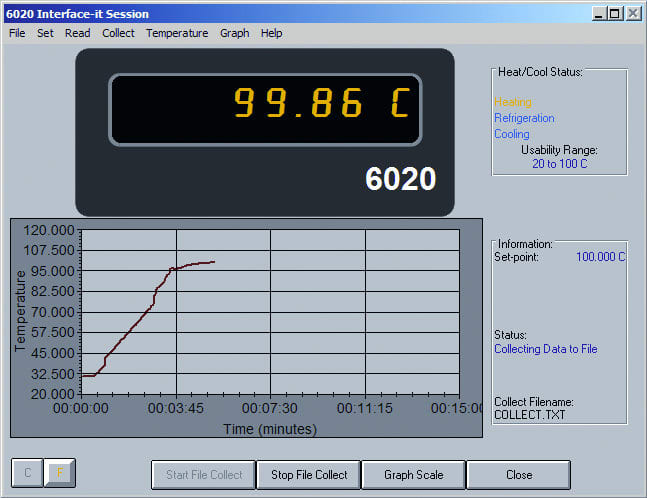Close window using title bar X
This screenshot has height=498, width=647.
633,14
